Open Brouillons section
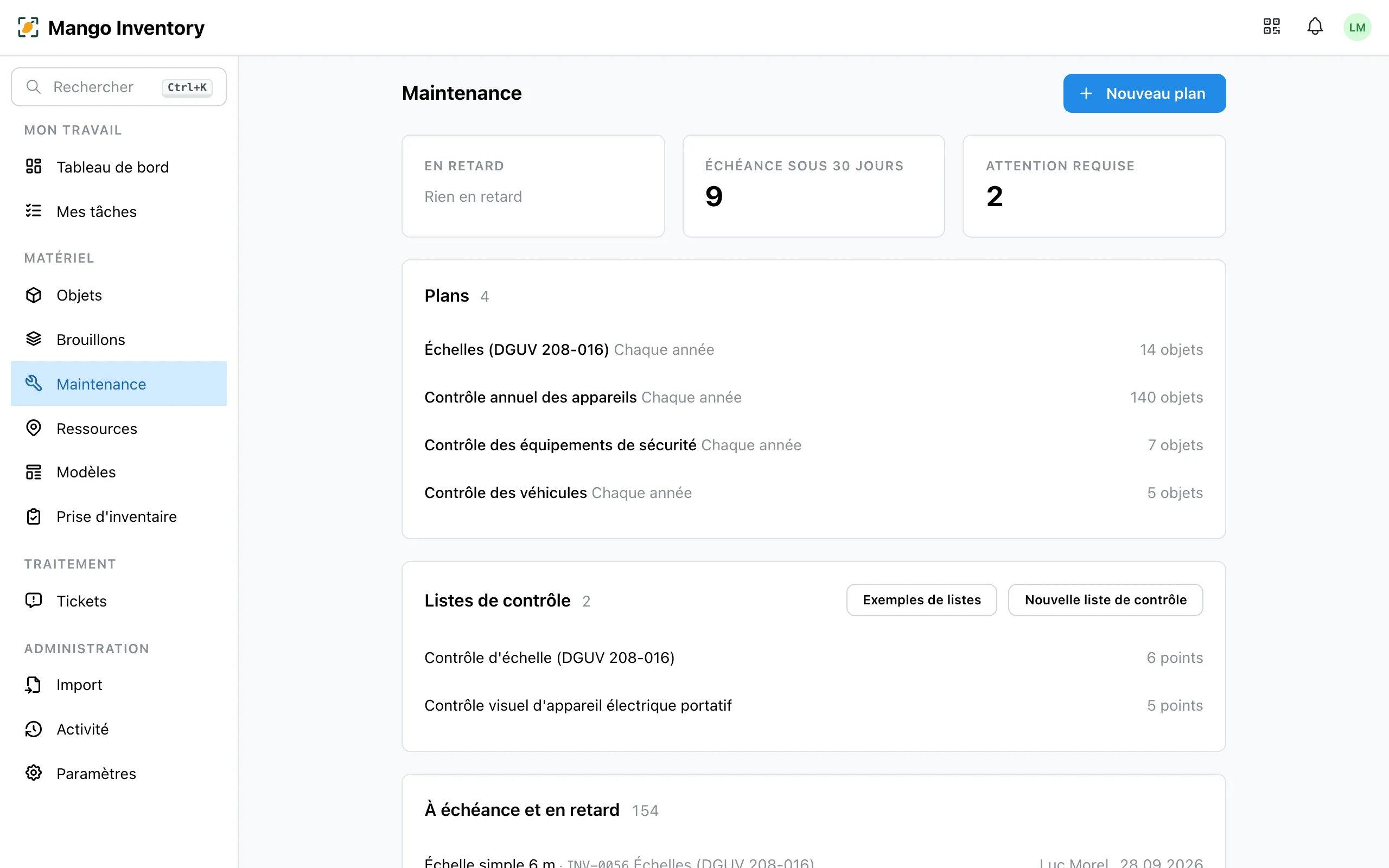Screen dimensions: 1389x868 coord(119,339)
